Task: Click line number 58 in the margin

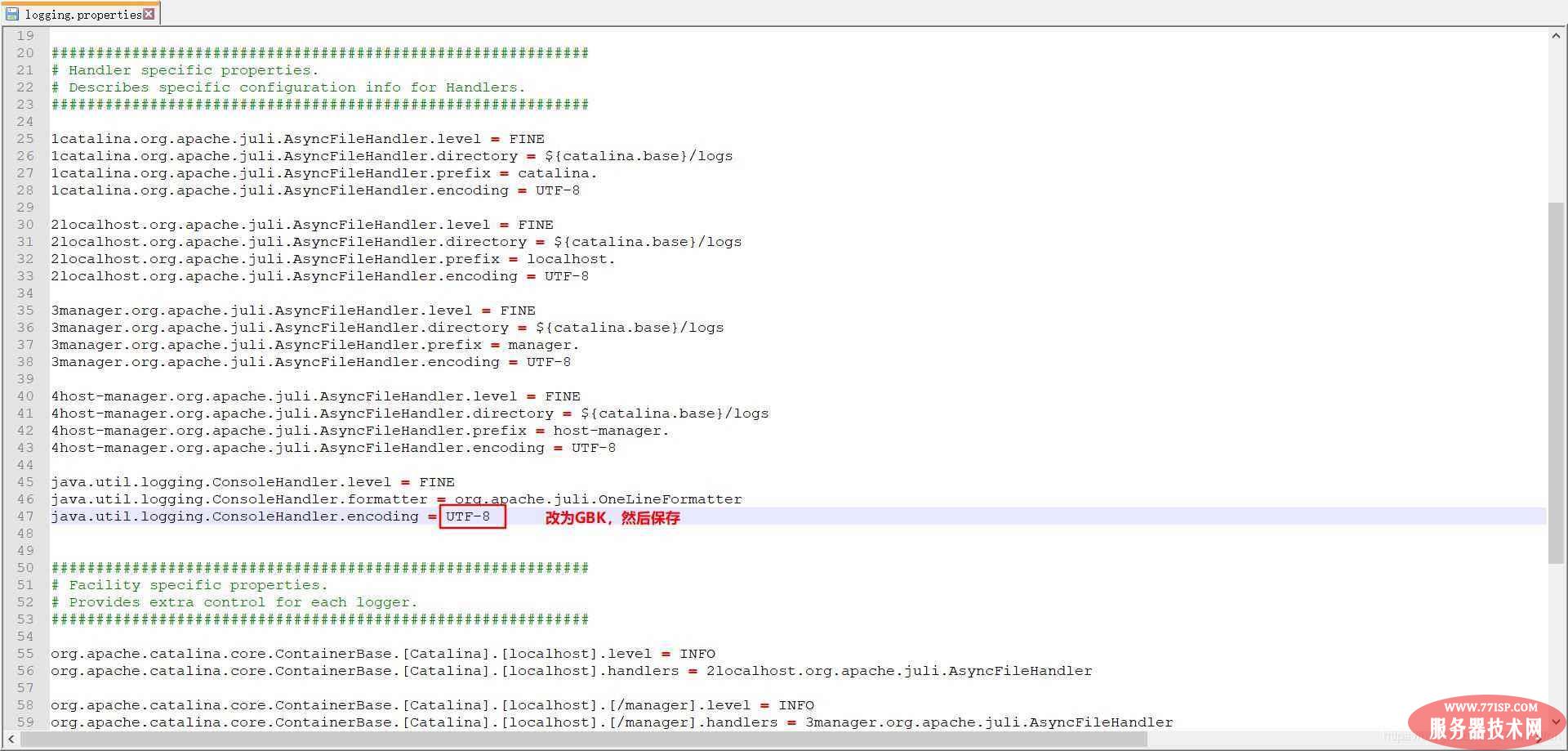Action: click(x=25, y=705)
